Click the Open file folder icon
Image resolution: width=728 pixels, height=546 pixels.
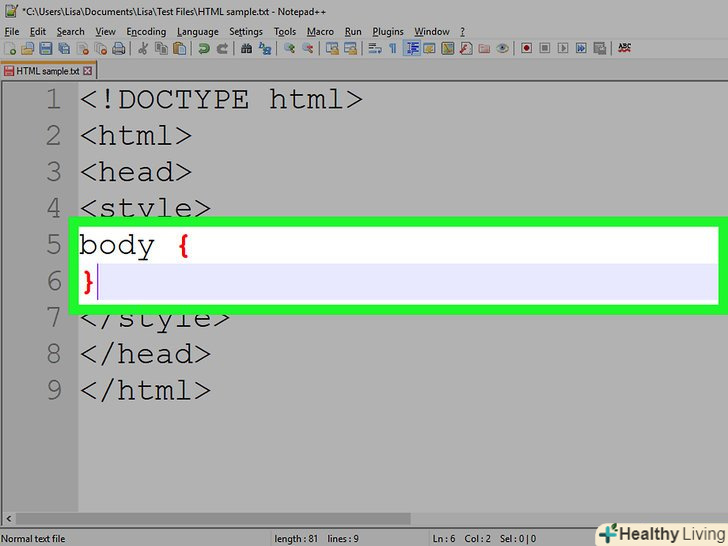tap(28, 48)
